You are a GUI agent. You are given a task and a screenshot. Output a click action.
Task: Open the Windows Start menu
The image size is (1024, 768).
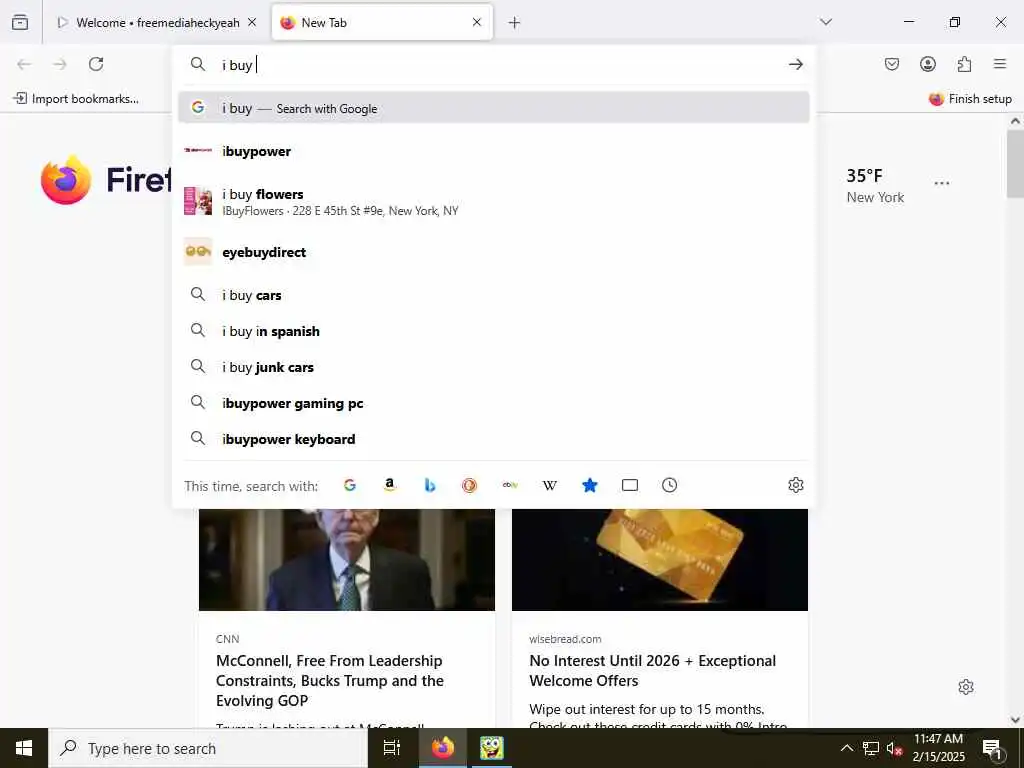click(24, 748)
